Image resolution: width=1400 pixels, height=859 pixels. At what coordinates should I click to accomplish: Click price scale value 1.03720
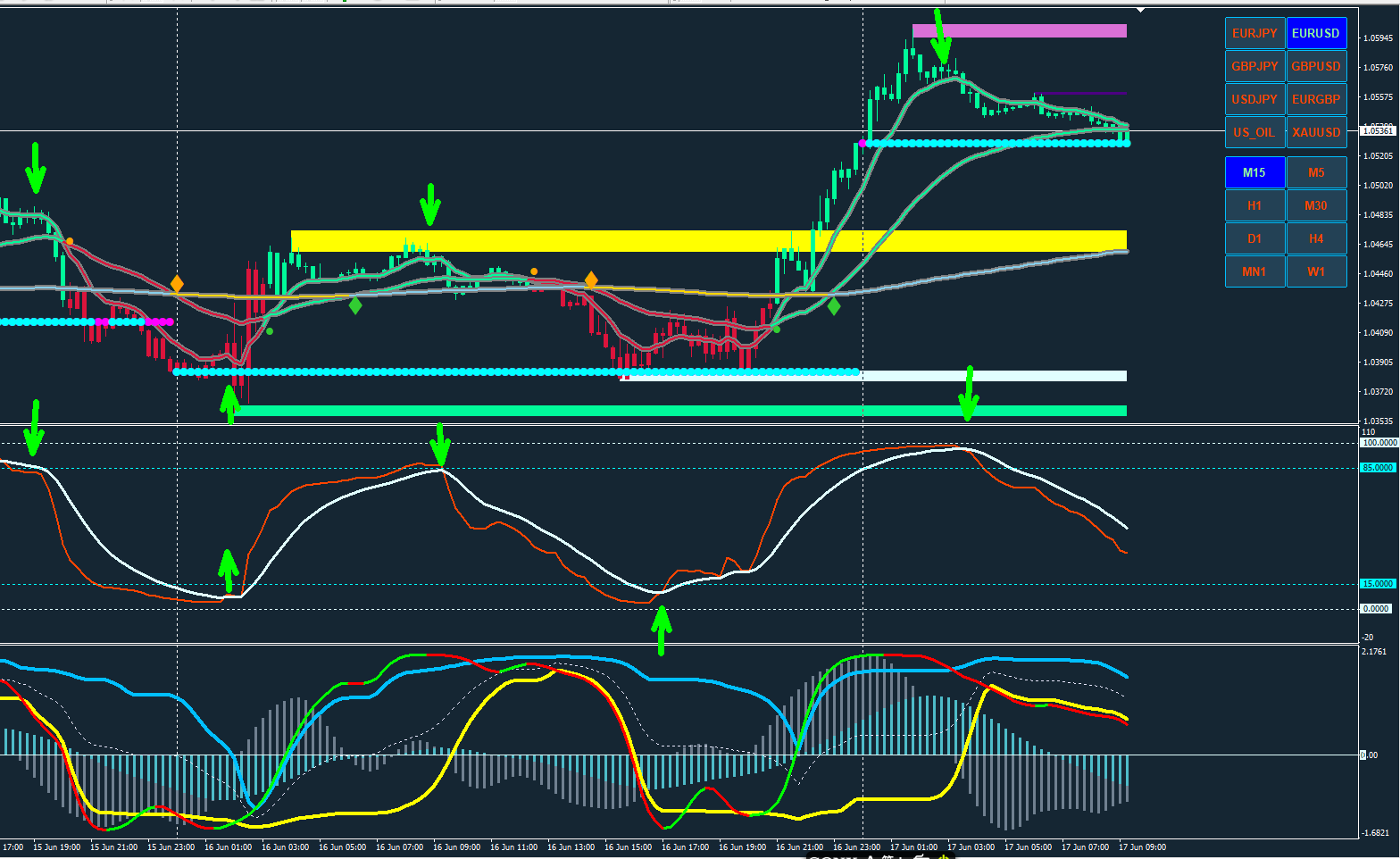(1379, 392)
